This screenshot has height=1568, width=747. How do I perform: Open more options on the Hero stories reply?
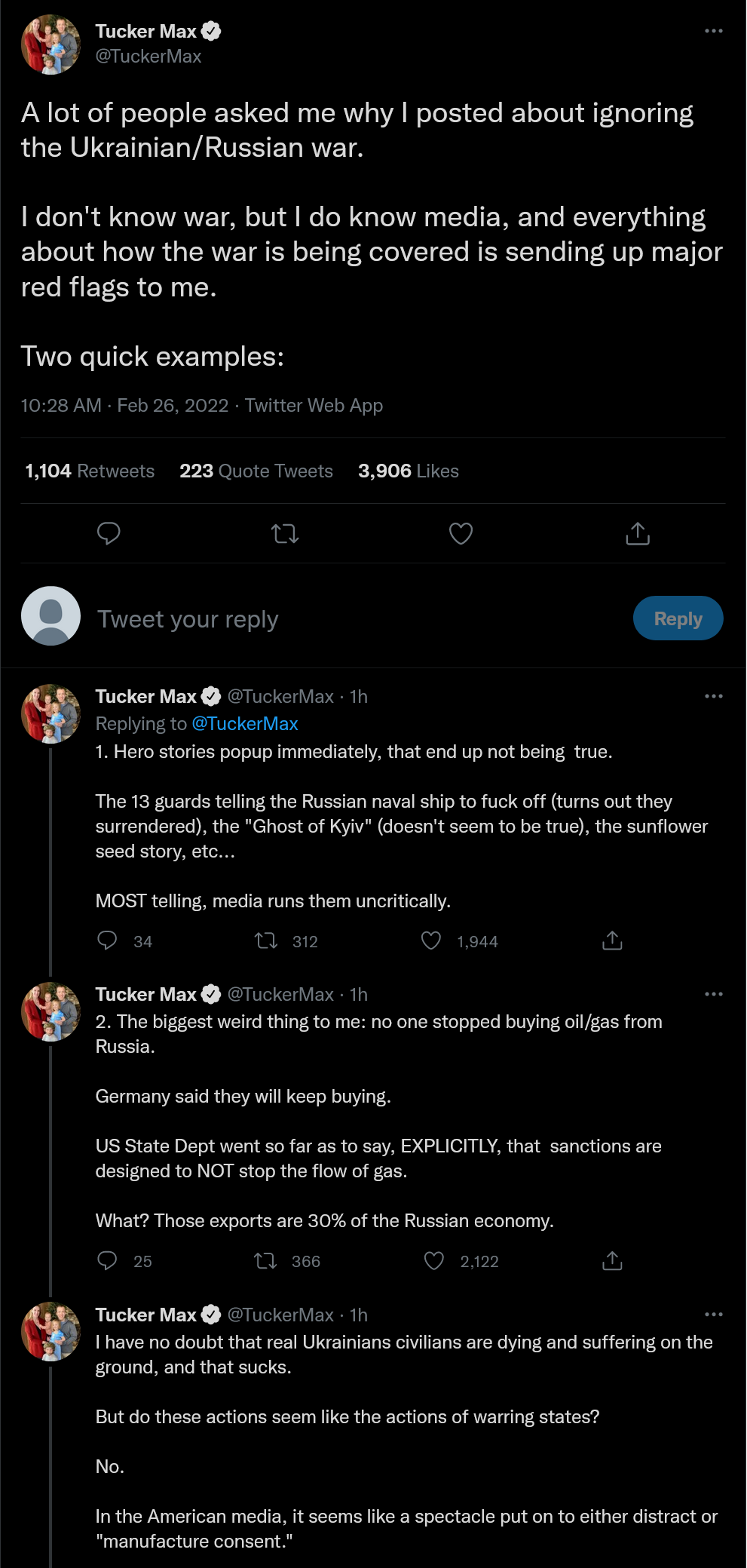pos(713,696)
